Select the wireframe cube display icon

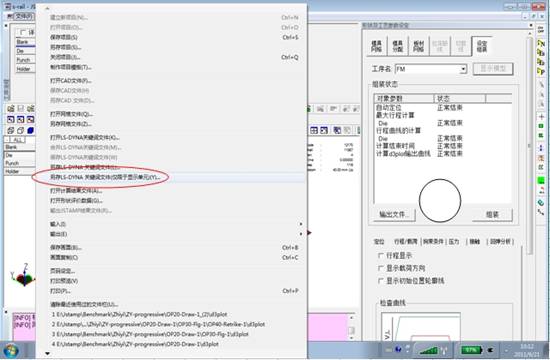point(11,131)
